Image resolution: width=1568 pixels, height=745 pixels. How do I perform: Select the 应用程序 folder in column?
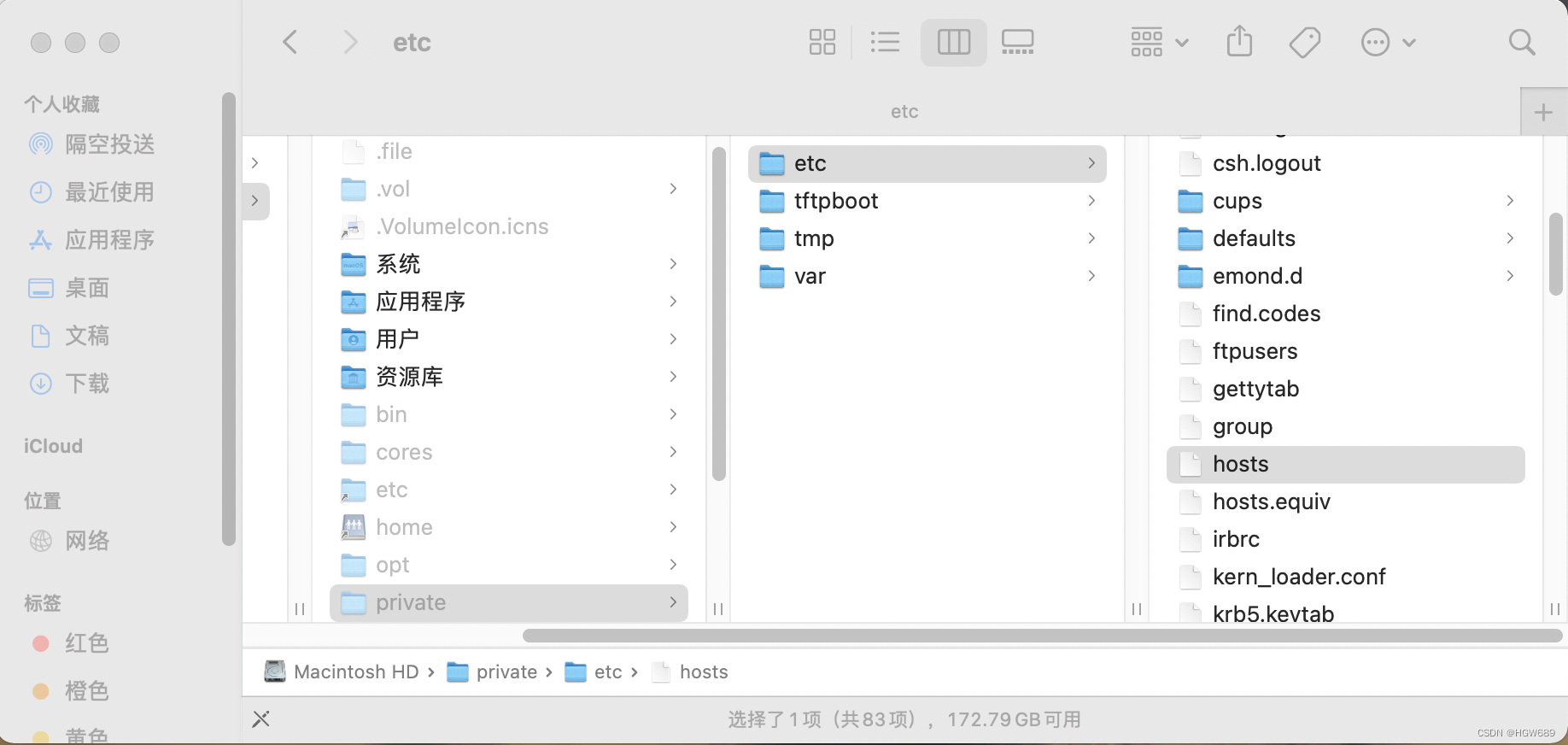pos(509,302)
